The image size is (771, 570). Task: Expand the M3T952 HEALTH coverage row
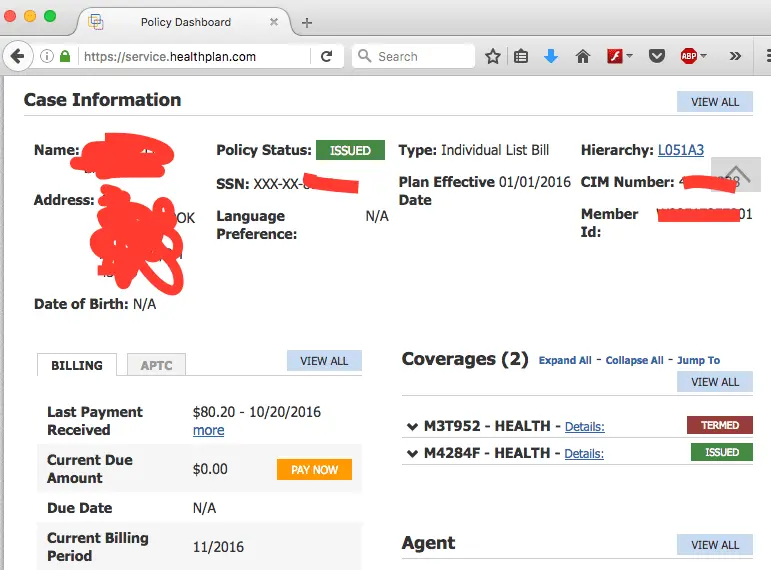[412, 426]
